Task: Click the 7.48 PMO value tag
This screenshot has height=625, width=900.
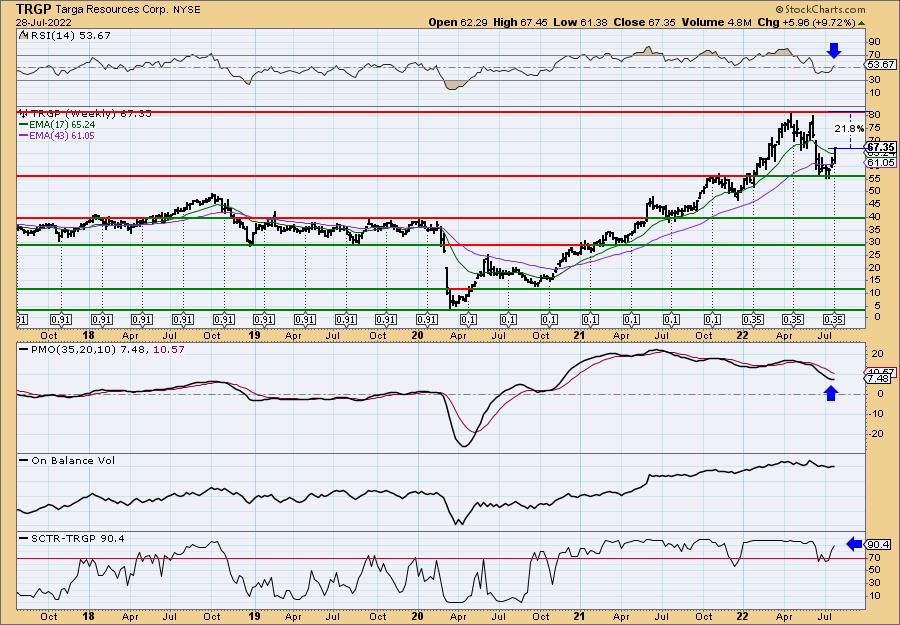Action: (880, 379)
